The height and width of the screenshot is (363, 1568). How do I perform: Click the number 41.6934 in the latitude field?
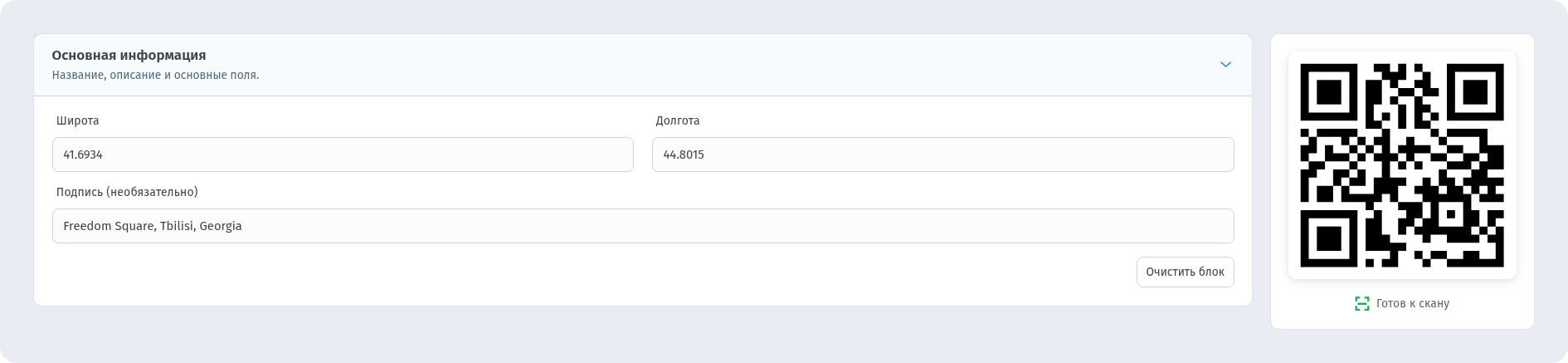[83, 155]
